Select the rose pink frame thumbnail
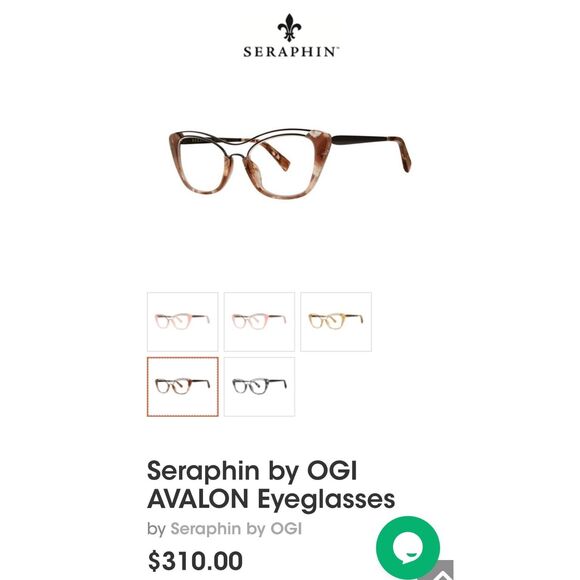580x580 pixels. 259,321
